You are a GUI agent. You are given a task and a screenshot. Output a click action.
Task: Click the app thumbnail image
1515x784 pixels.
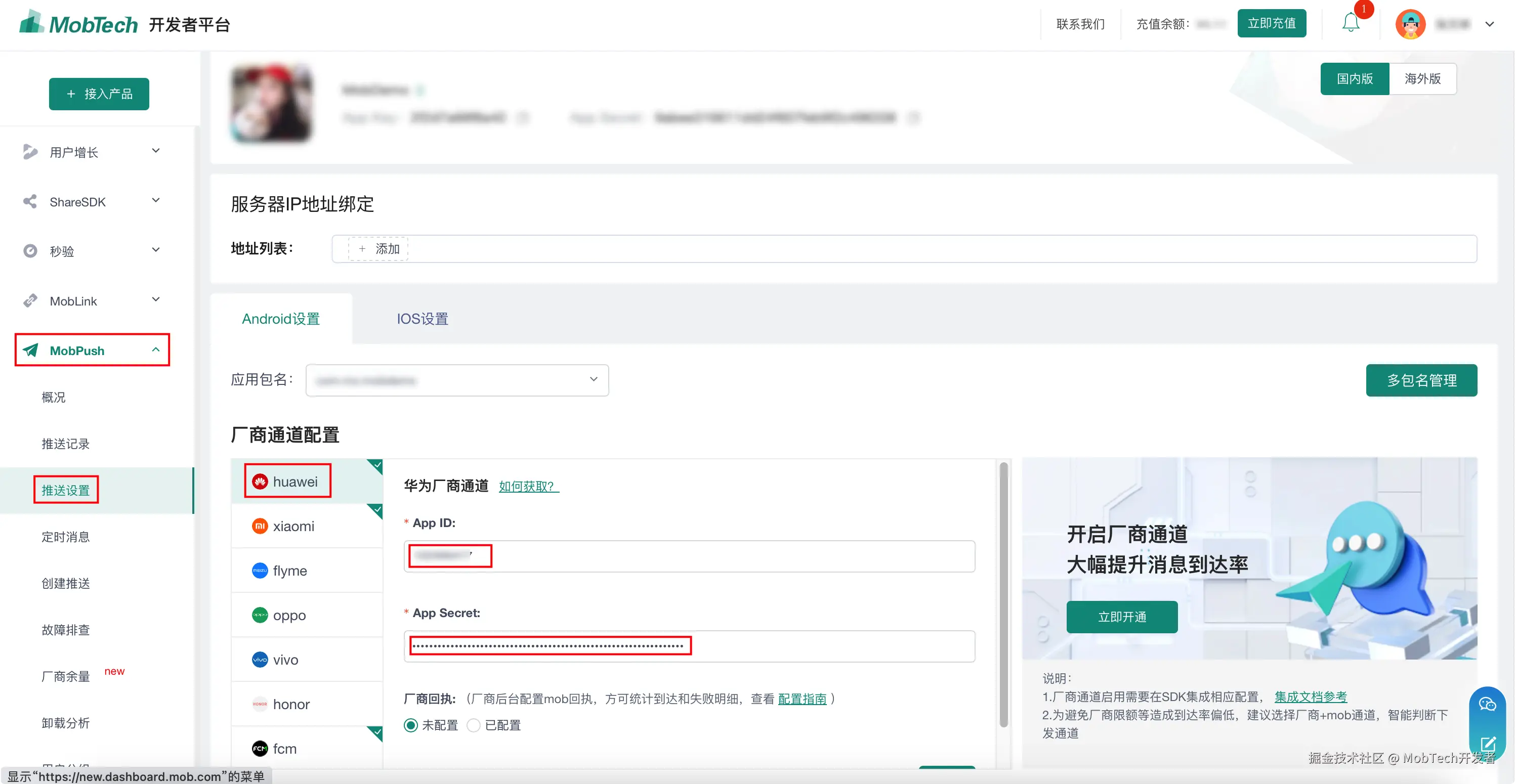[272, 103]
